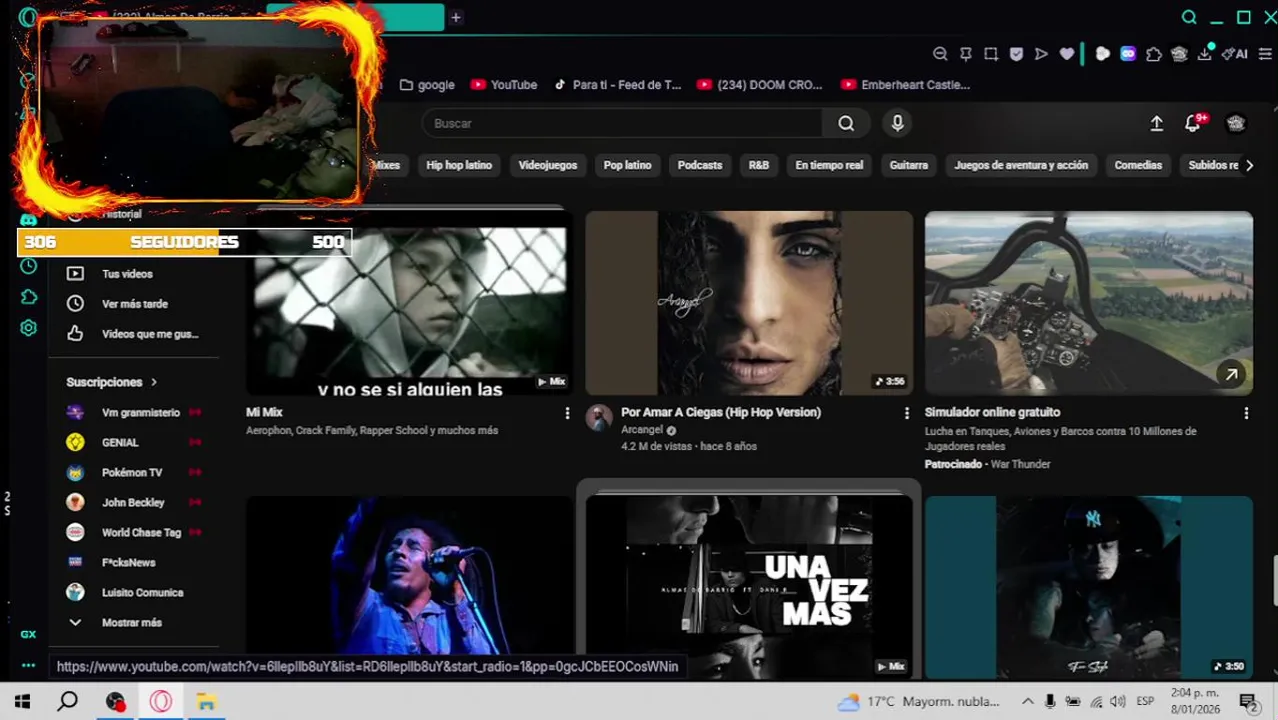Click the page vertical scrollbar thumb
The width and height of the screenshot is (1278, 720).
pos(1273,581)
